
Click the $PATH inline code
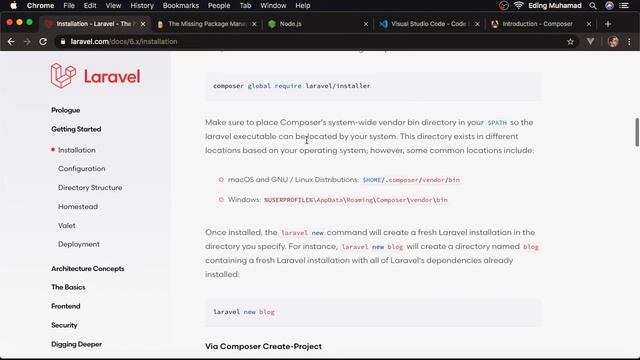click(497, 123)
